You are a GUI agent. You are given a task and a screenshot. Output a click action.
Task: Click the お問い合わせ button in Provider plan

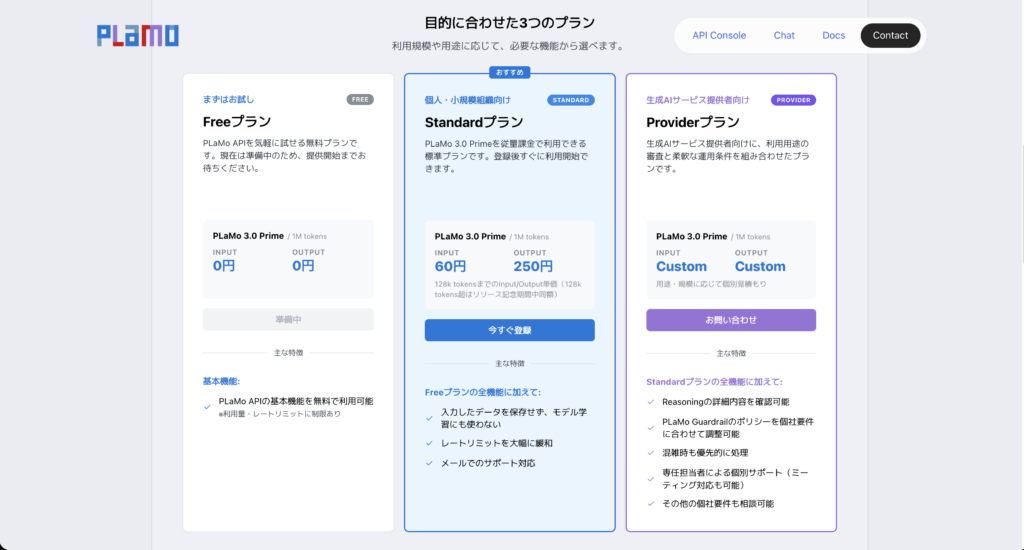point(731,320)
